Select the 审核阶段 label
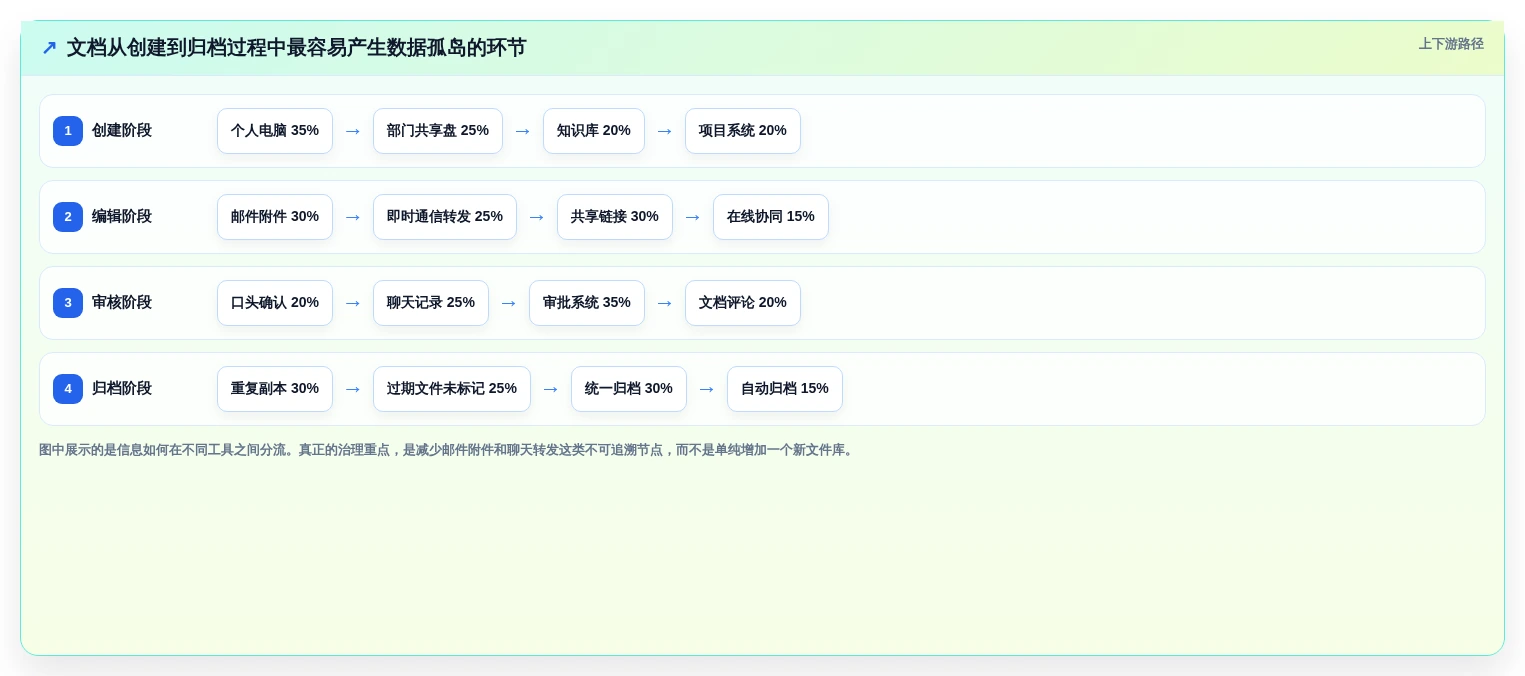 click(122, 303)
